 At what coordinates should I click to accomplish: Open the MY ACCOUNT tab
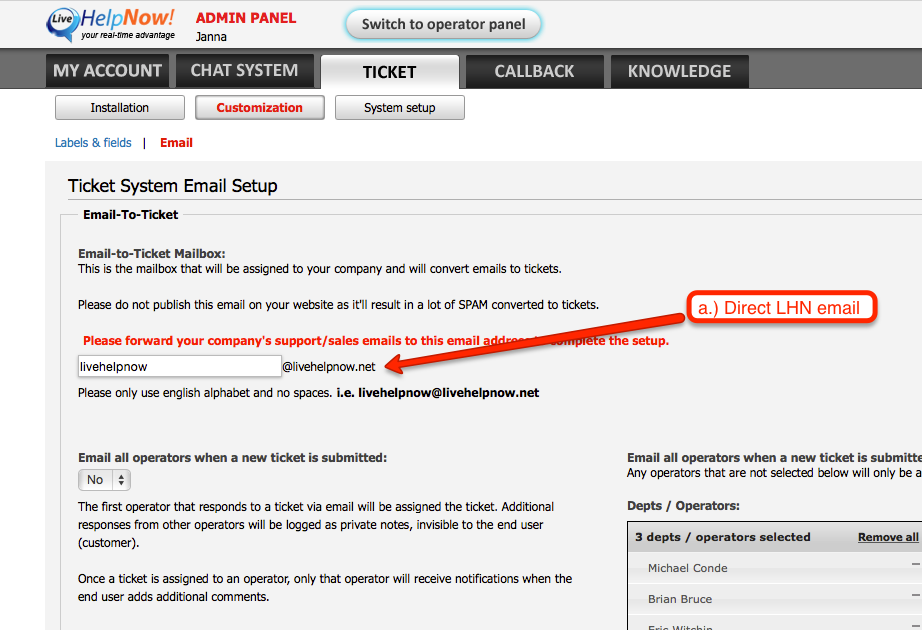[107, 71]
